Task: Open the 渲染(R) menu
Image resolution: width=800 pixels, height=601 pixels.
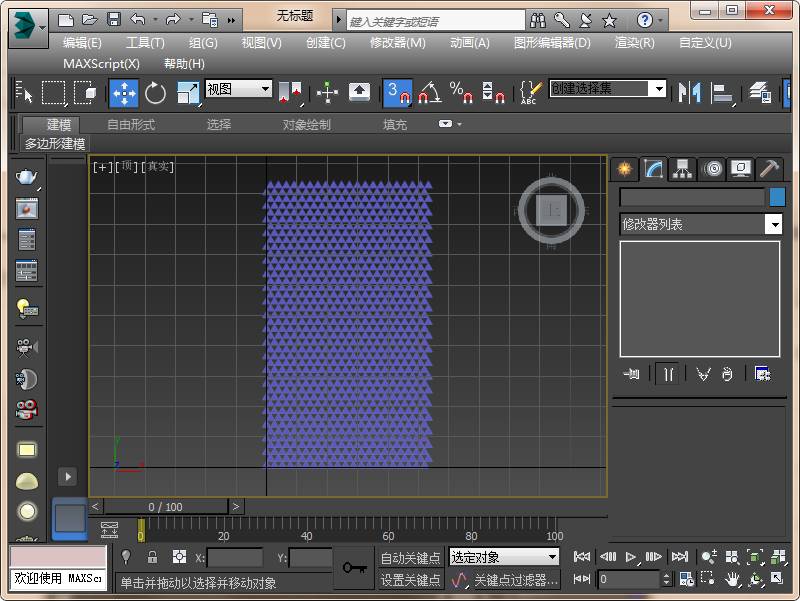Action: [x=634, y=43]
